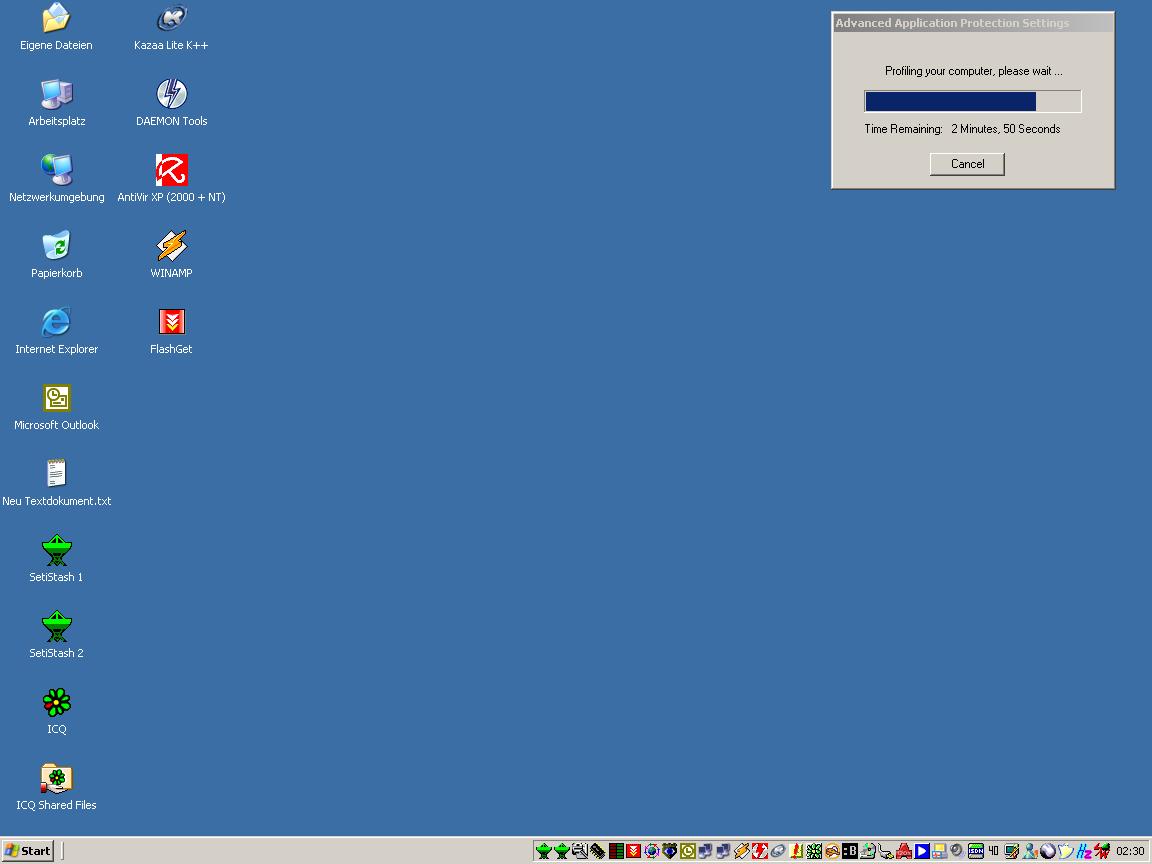The image size is (1152, 864).
Task: Click the "40" indicator in system tray
Action: pos(993,851)
